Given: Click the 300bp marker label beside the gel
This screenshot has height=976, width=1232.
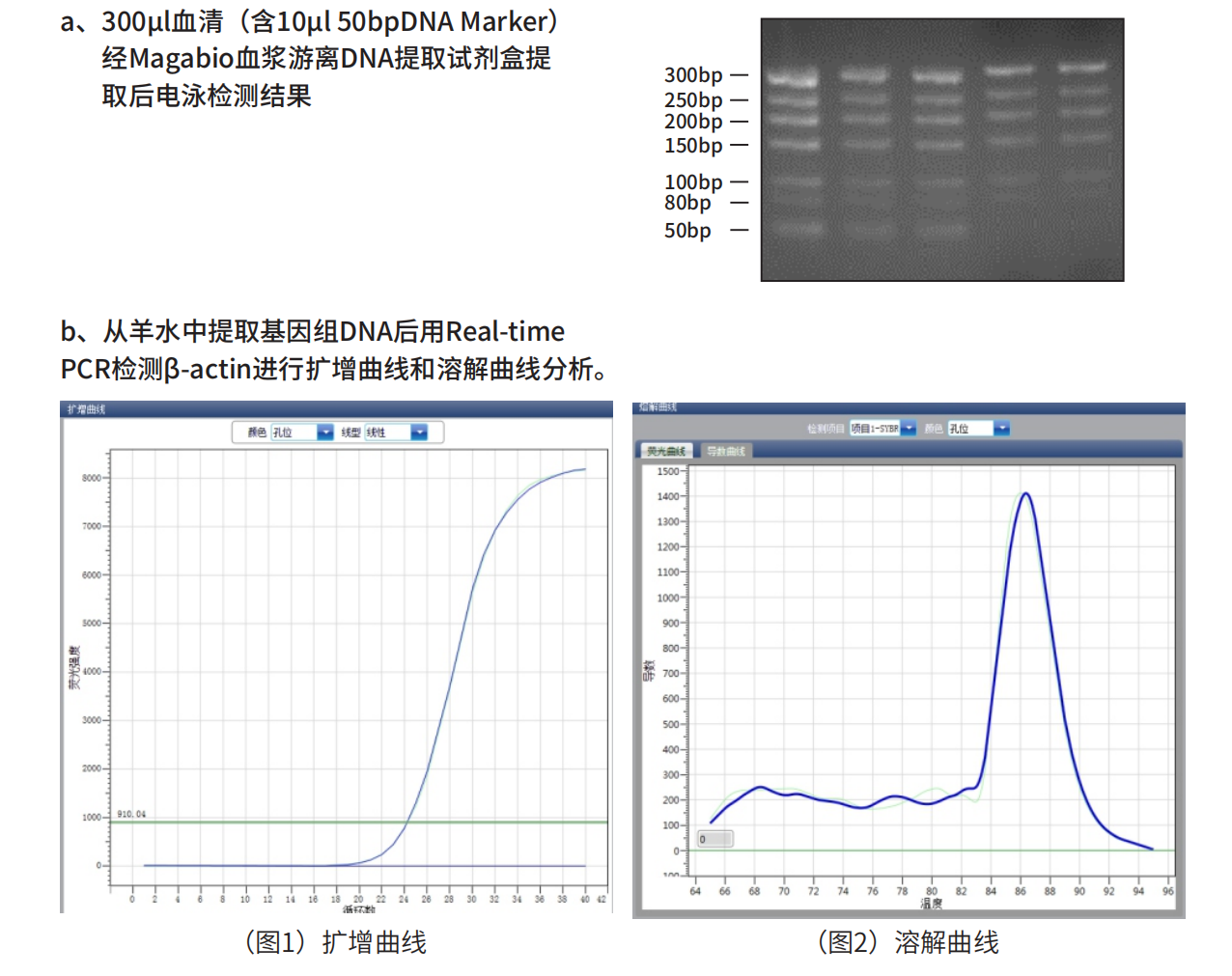Looking at the screenshot, I should tap(693, 75).
